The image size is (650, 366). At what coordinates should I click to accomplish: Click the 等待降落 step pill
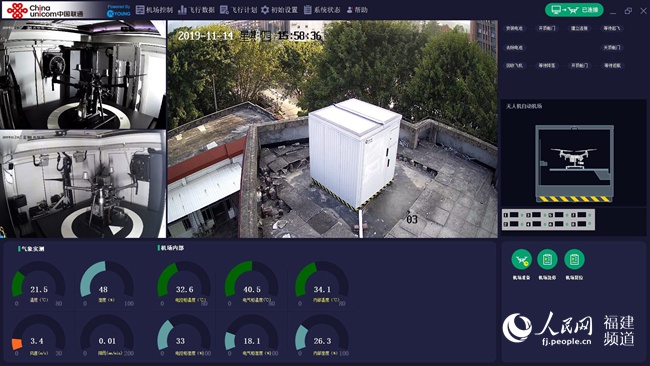click(x=547, y=65)
